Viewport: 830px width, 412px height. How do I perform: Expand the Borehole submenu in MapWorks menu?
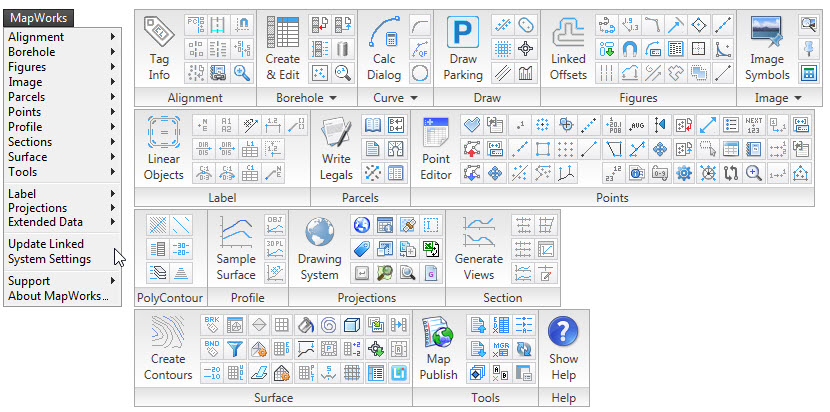click(113, 51)
